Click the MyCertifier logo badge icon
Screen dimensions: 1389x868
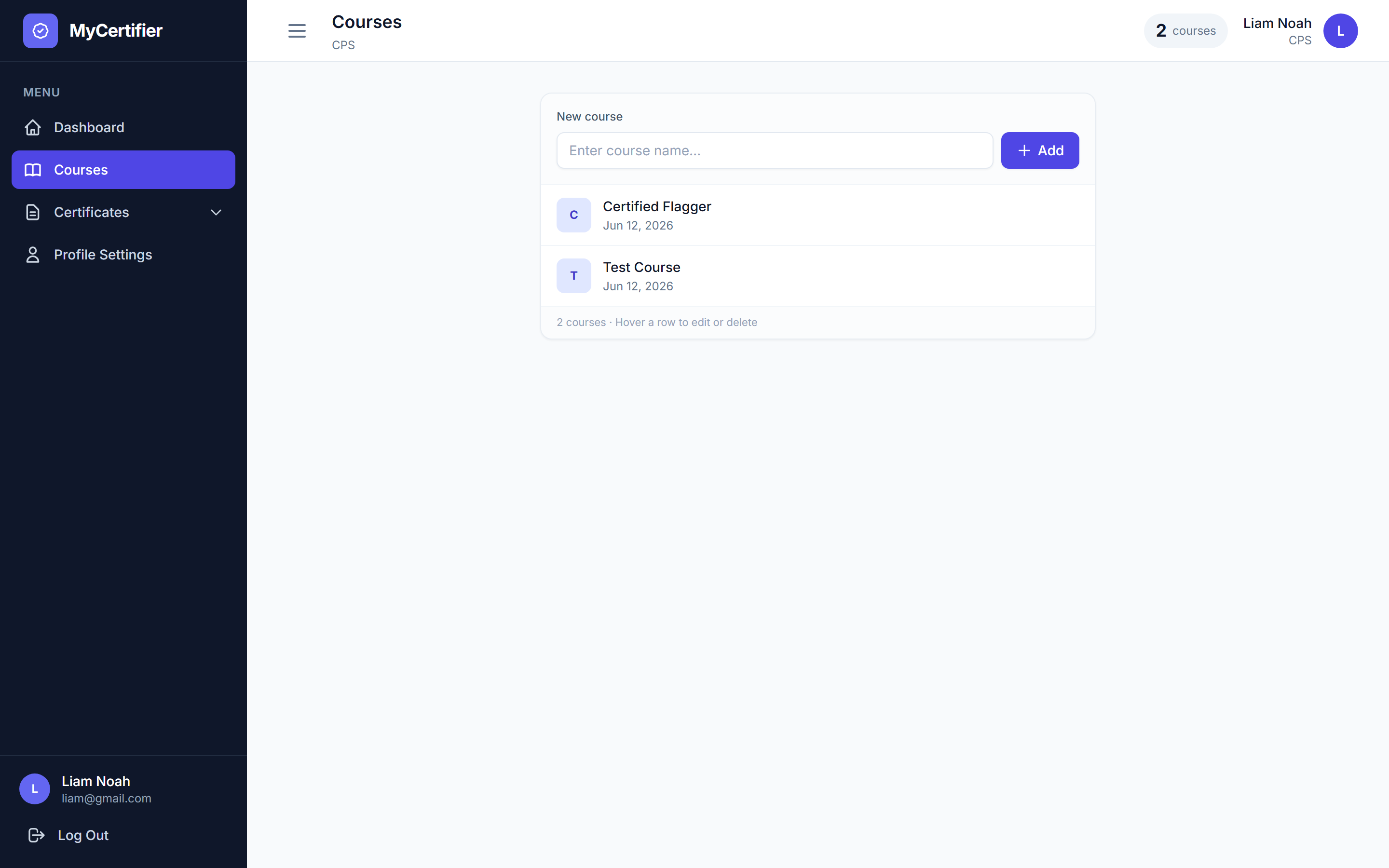40,30
